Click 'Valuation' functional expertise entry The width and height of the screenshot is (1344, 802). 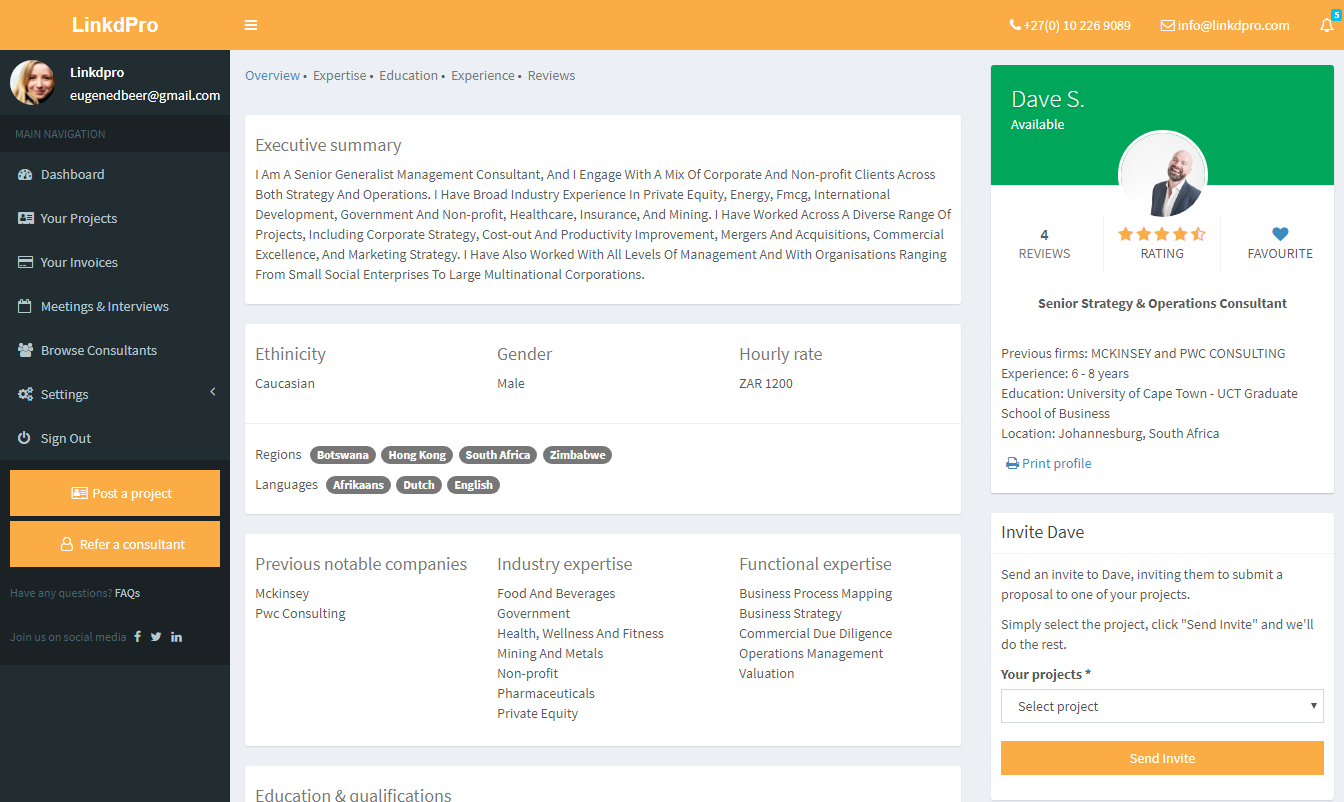coord(767,674)
